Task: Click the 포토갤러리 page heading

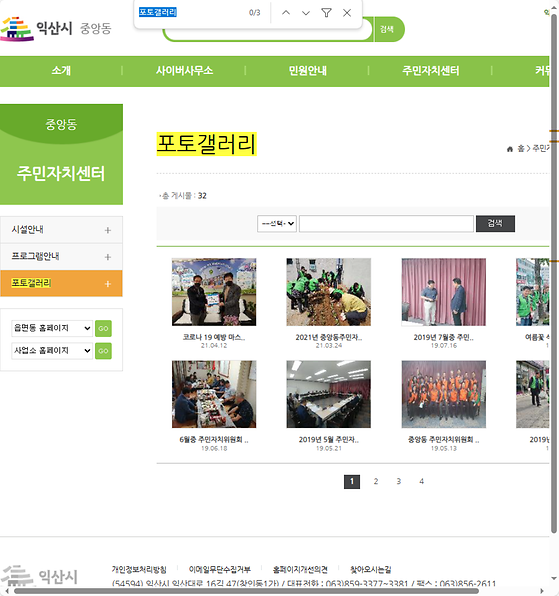Action: point(207,144)
